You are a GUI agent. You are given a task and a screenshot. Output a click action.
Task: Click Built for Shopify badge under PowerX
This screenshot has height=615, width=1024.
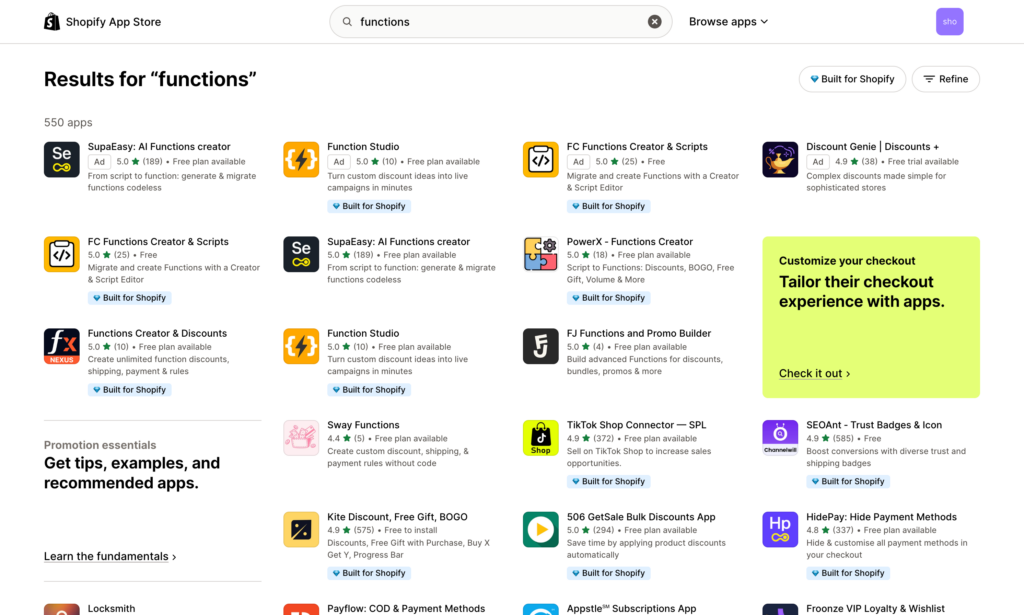(x=608, y=298)
